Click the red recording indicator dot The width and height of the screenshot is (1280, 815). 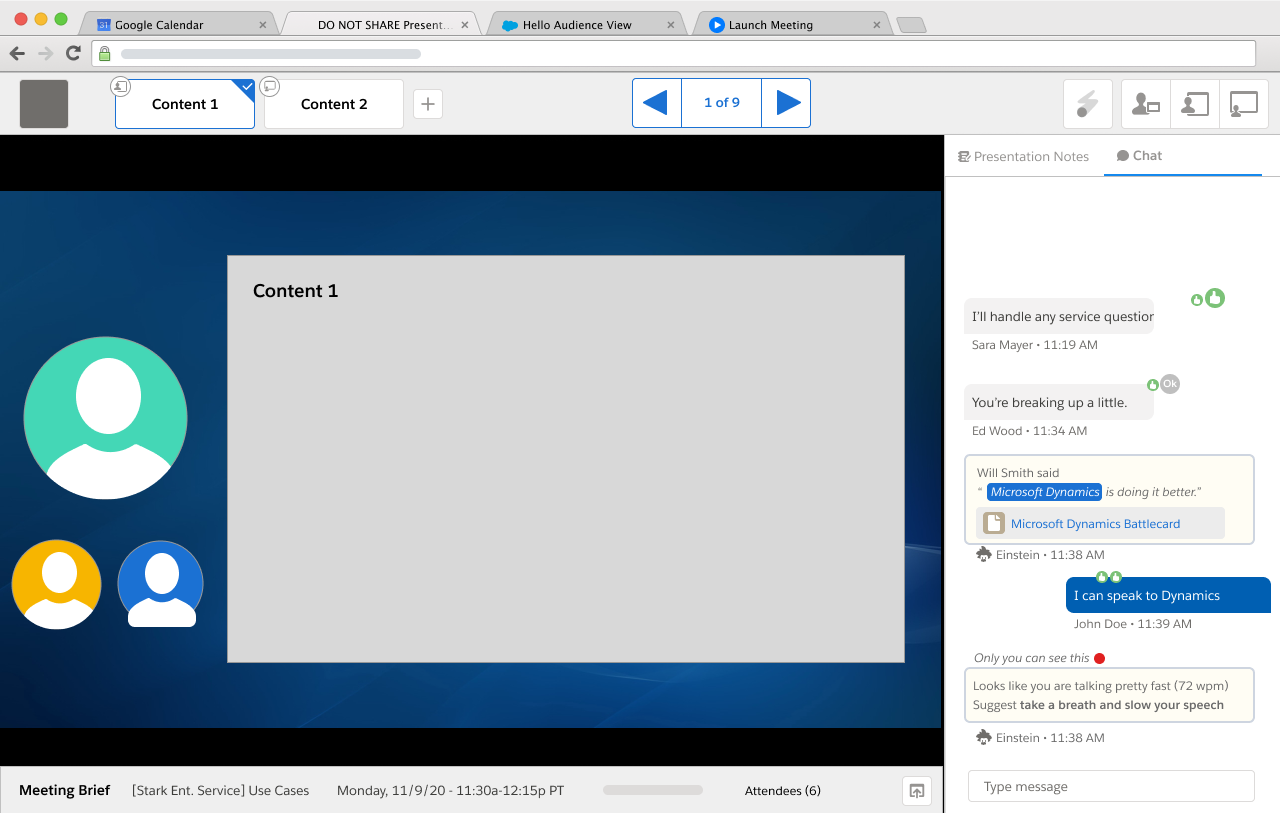point(1099,658)
